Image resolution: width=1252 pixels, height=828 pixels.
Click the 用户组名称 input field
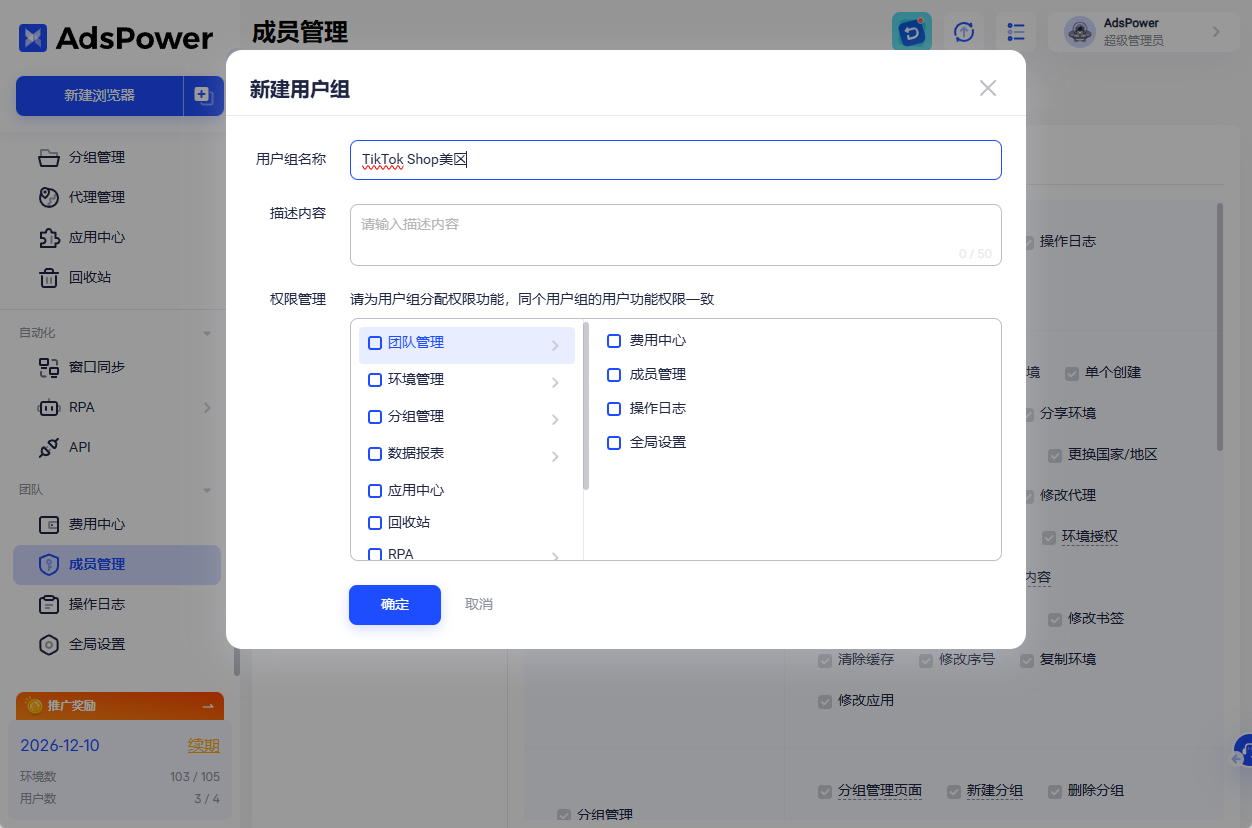(x=676, y=160)
